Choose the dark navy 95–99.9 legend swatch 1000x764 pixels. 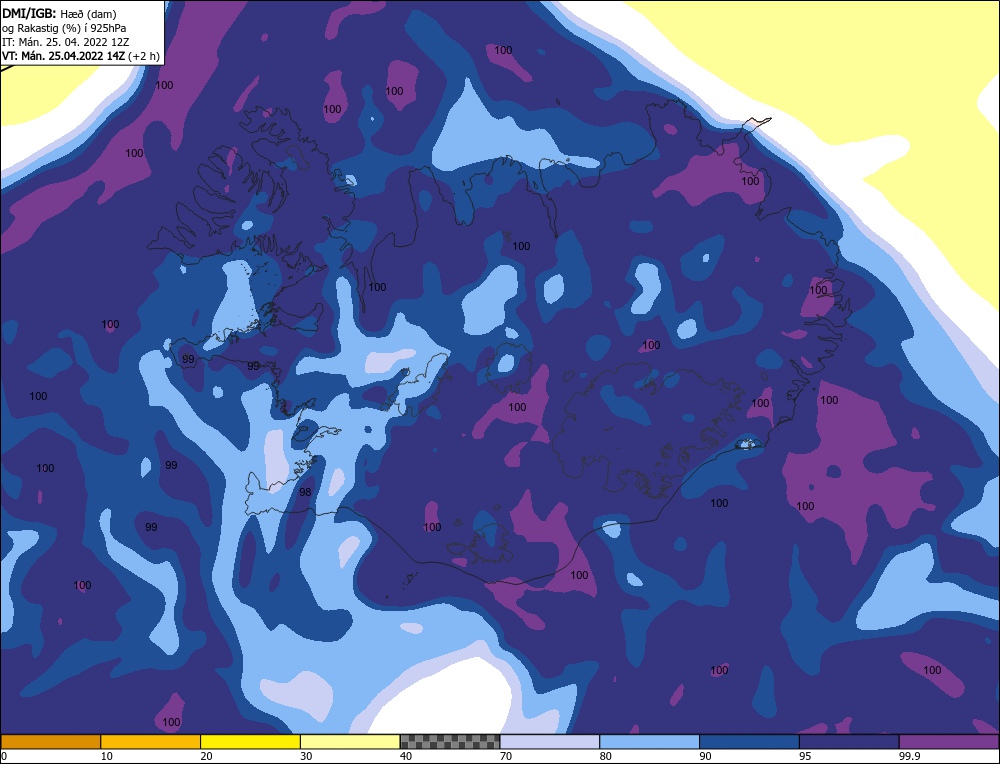coord(849,741)
